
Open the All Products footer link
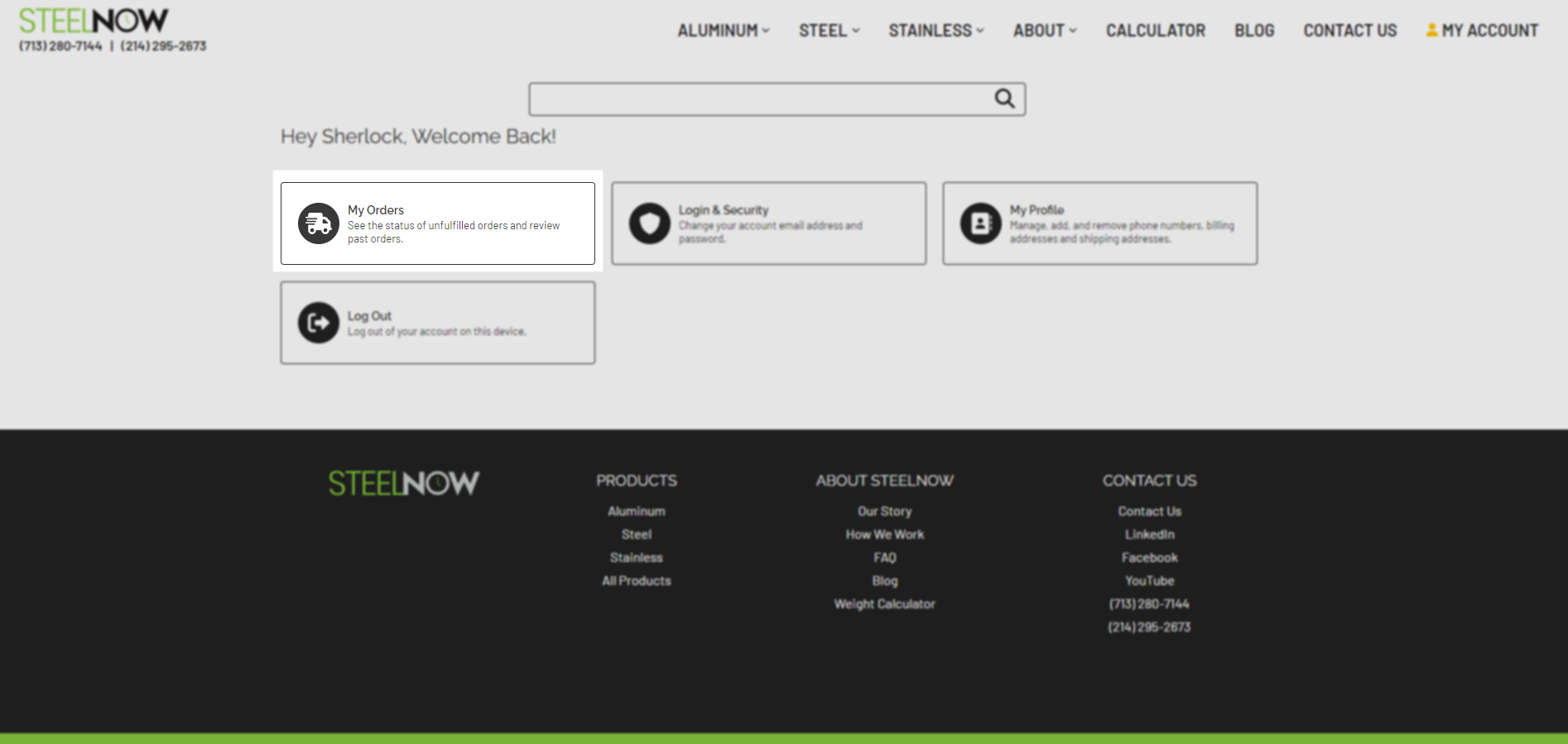[x=637, y=581]
